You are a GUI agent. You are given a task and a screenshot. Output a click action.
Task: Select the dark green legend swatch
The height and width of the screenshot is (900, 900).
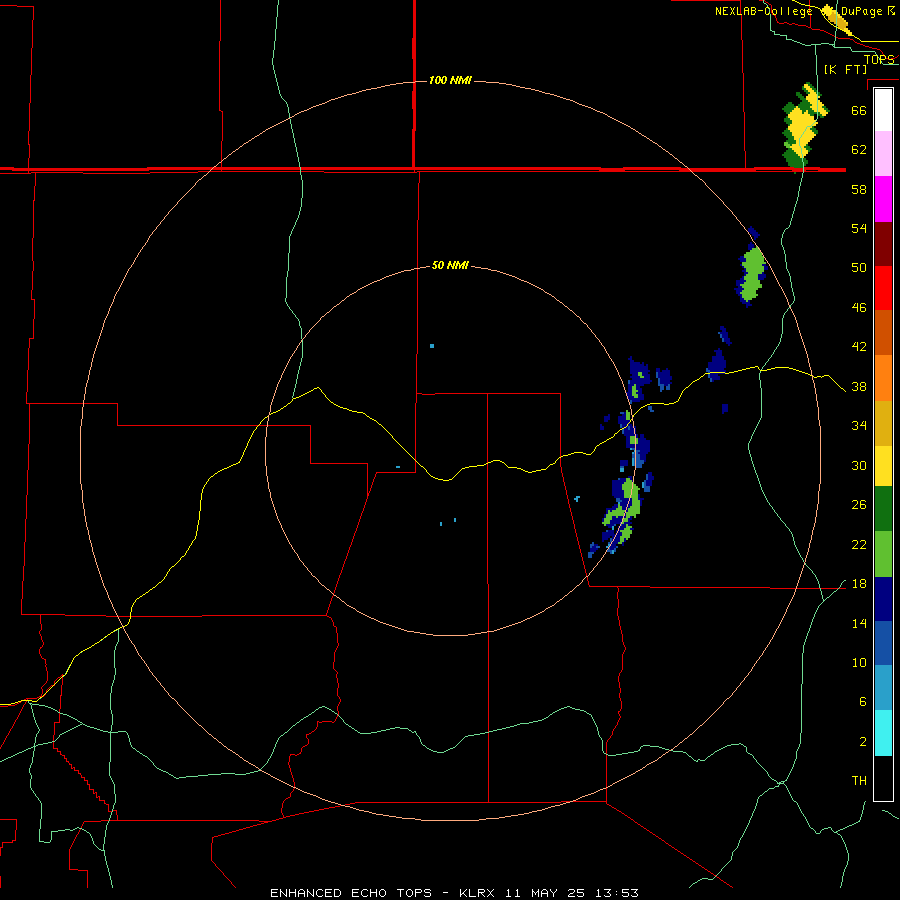pos(883,509)
